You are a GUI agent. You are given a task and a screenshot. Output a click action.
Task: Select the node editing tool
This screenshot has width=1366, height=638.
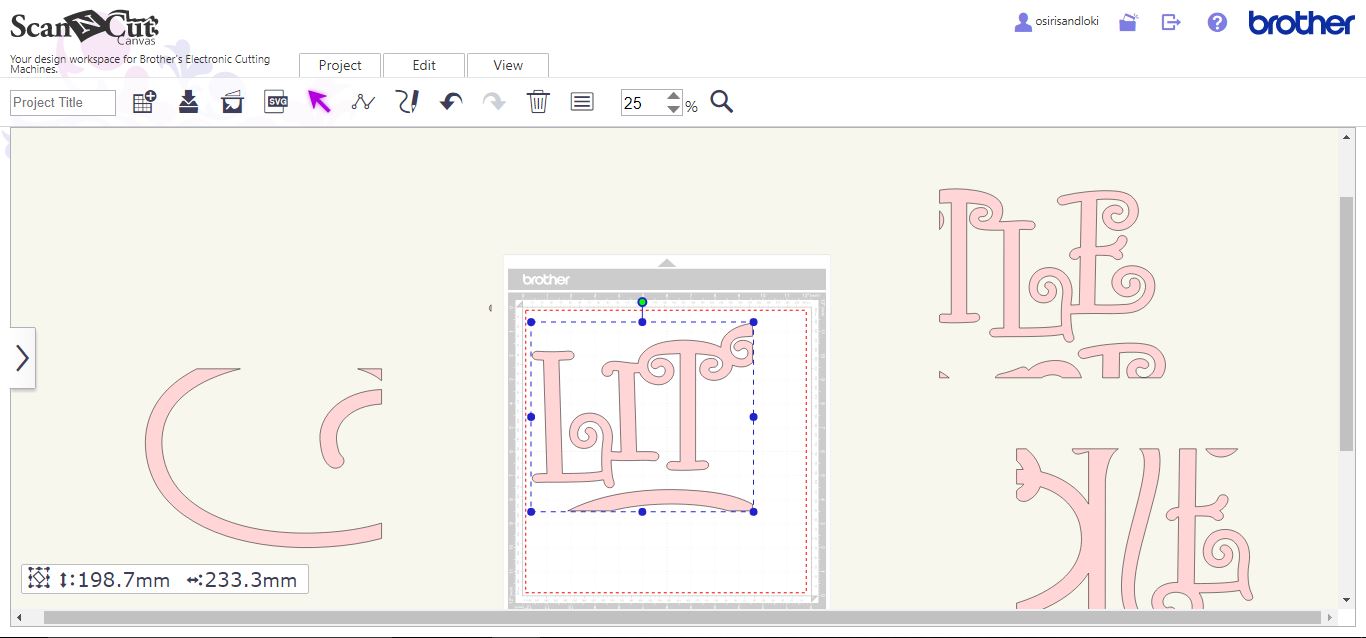pos(362,101)
